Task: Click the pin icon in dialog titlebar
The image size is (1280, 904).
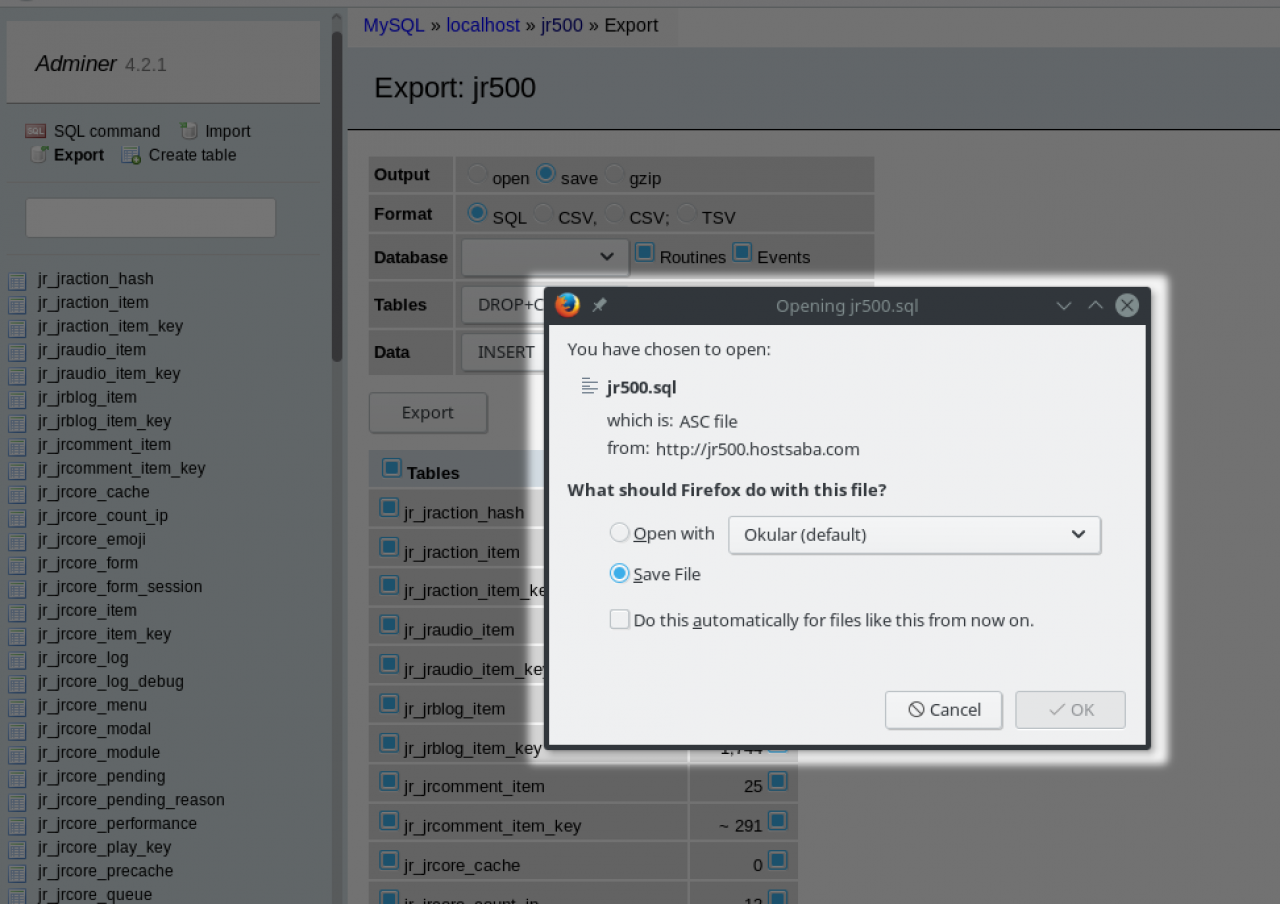Action: (x=600, y=306)
